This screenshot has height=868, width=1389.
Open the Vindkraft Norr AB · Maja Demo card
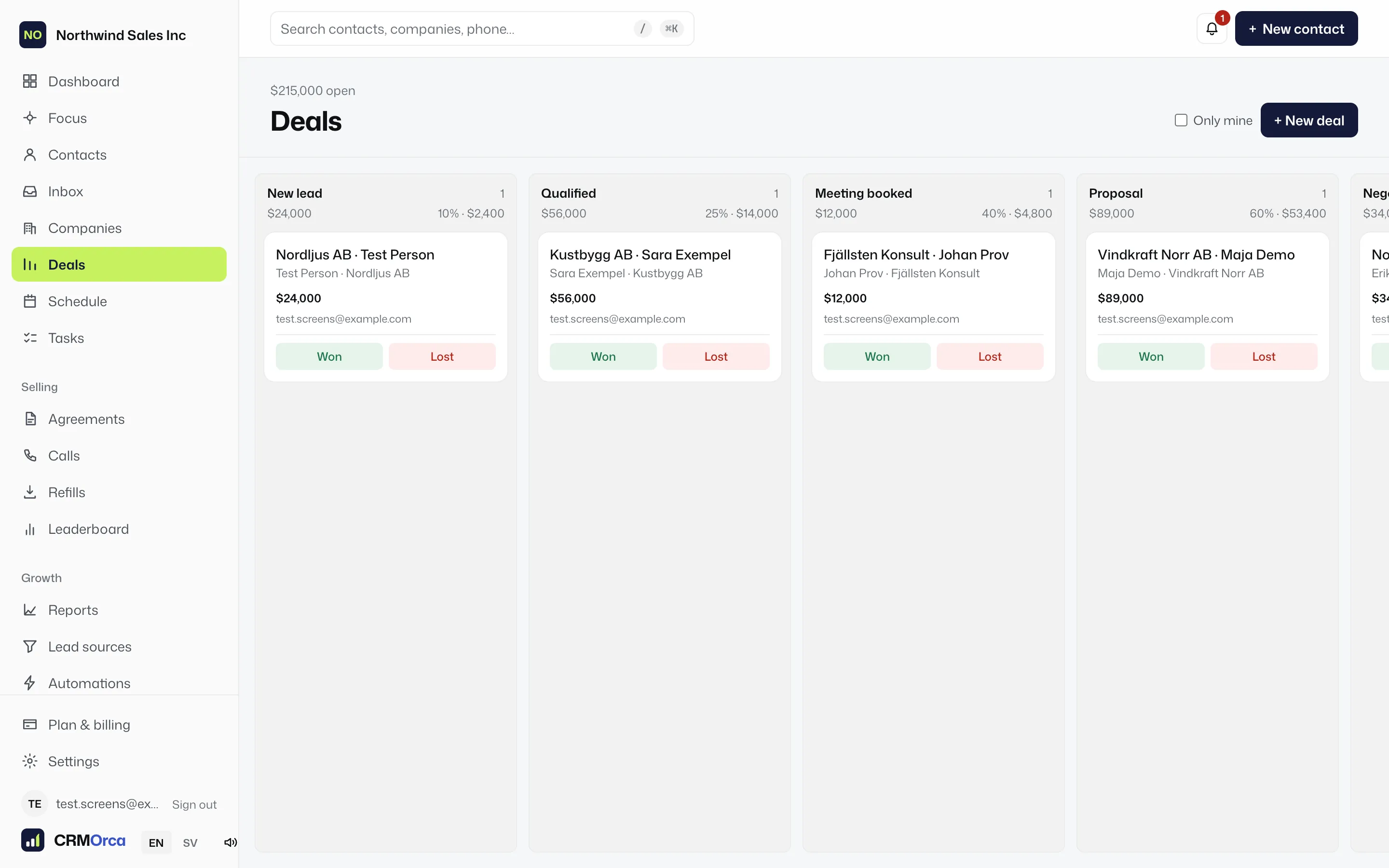click(x=1207, y=307)
